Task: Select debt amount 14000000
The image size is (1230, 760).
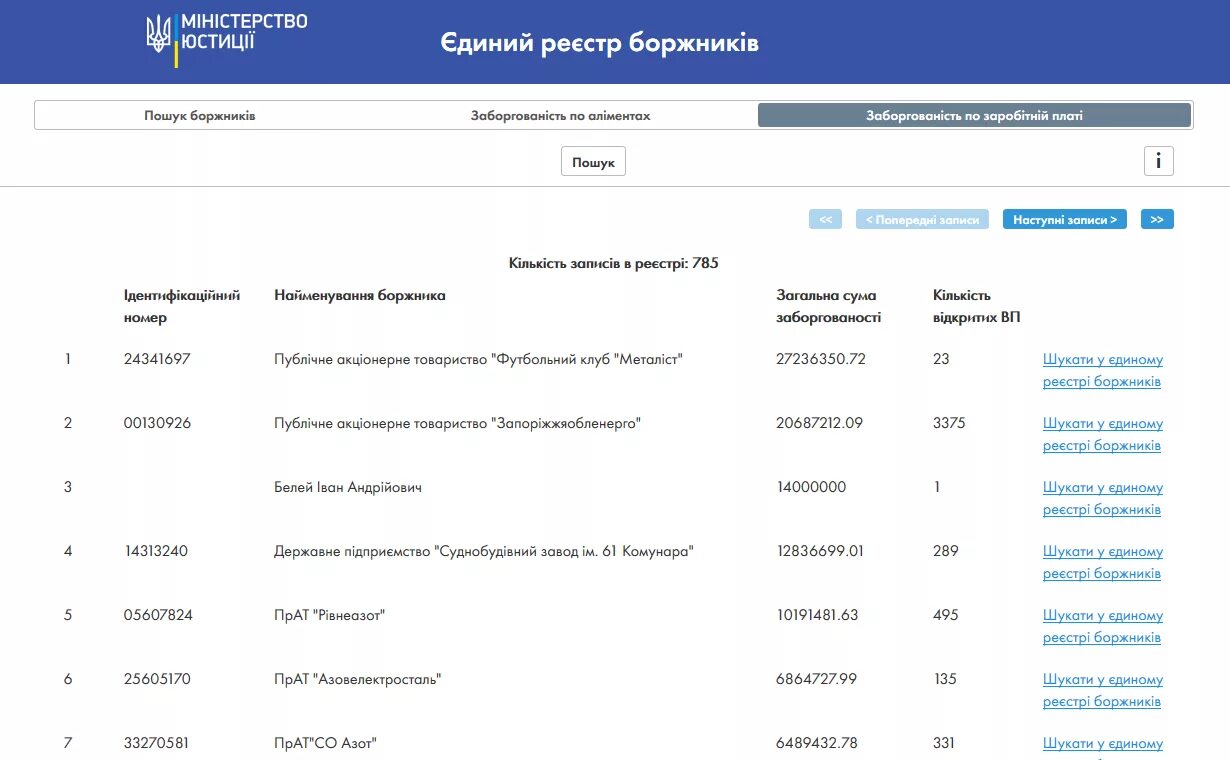Action: pos(811,487)
